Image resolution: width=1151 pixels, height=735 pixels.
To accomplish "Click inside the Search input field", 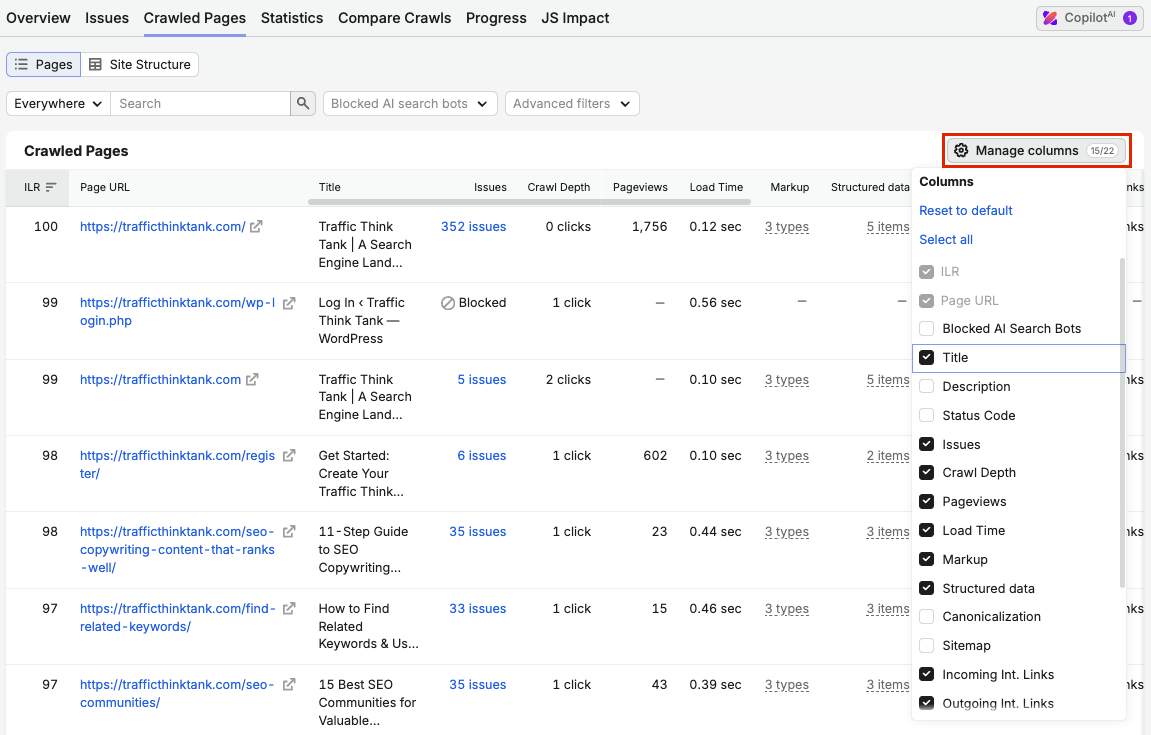I will [x=200, y=104].
